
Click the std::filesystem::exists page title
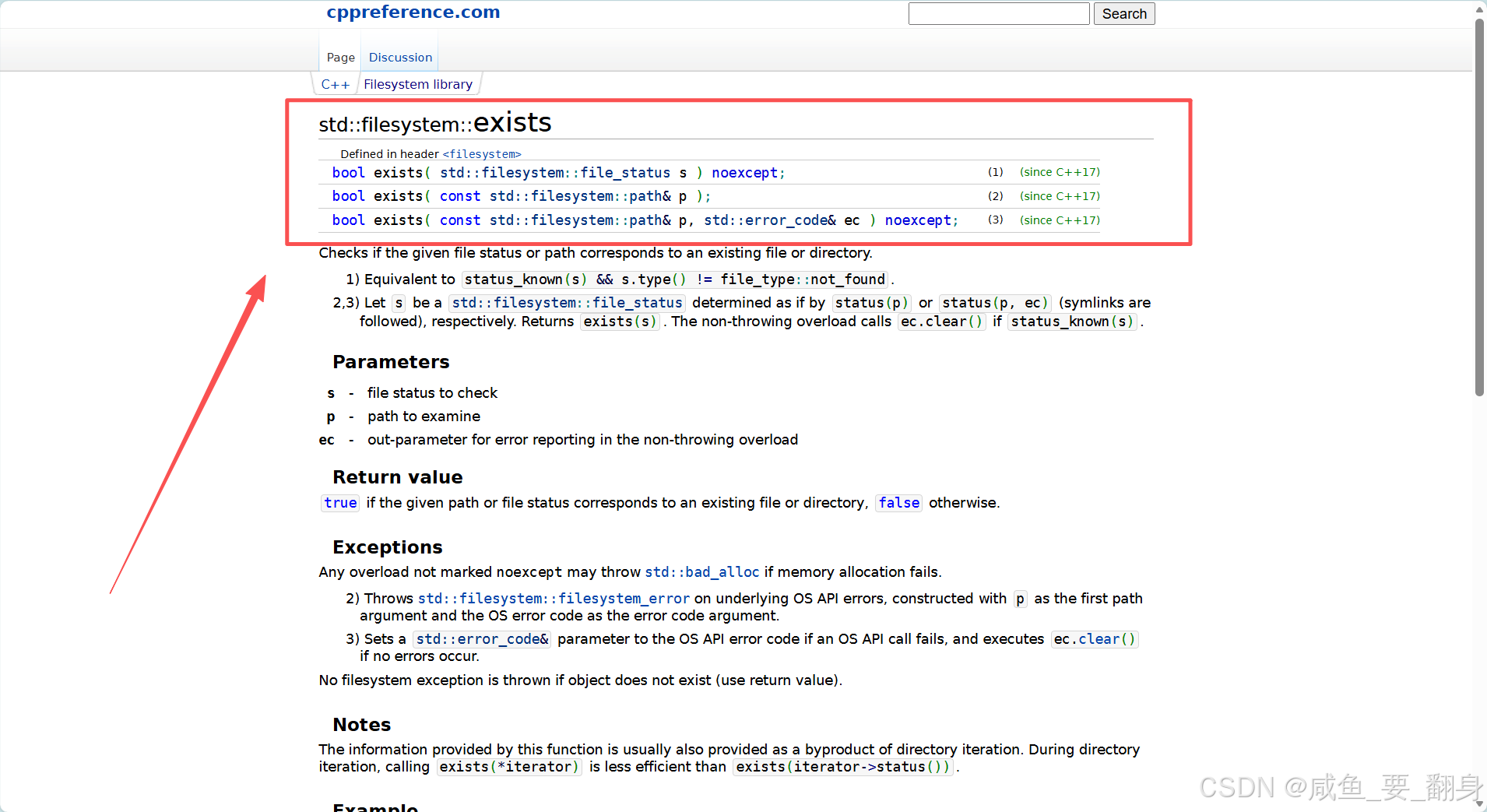point(435,123)
